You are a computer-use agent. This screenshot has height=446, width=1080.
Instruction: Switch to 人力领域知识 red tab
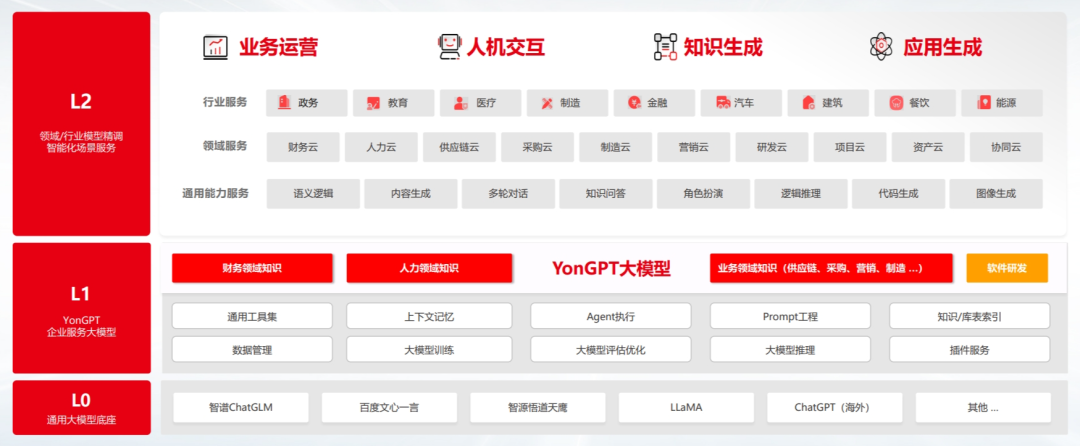(428, 268)
